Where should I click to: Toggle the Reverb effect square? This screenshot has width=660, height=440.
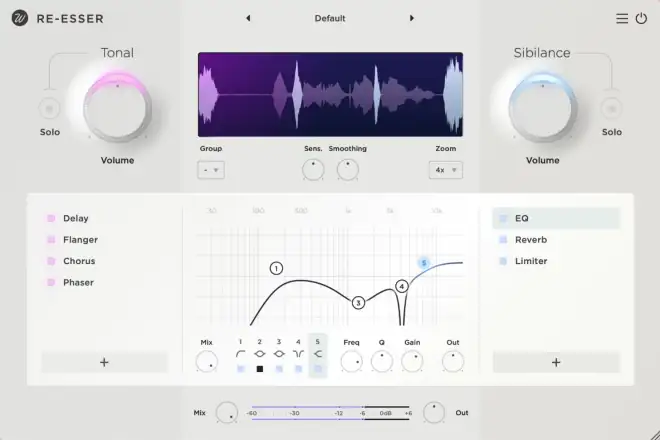coord(503,240)
